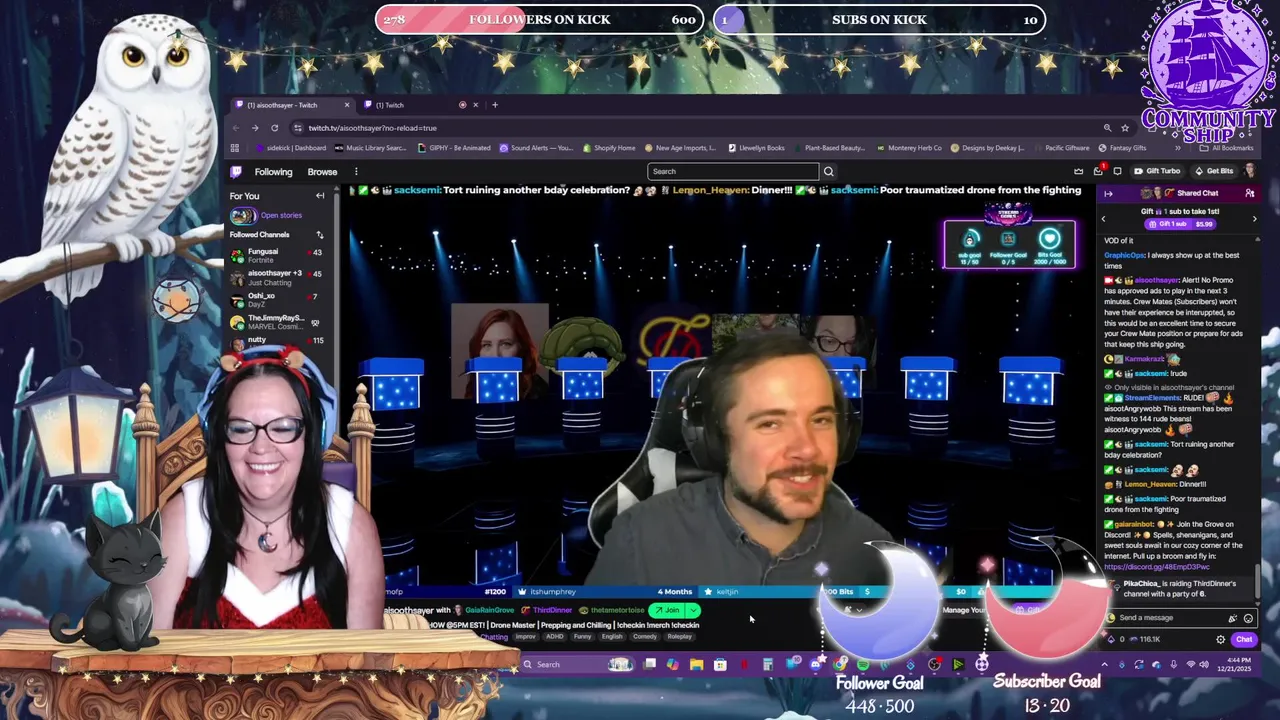1280x720 pixels.
Task: Open Spotify from the taskbar
Action: (863, 664)
